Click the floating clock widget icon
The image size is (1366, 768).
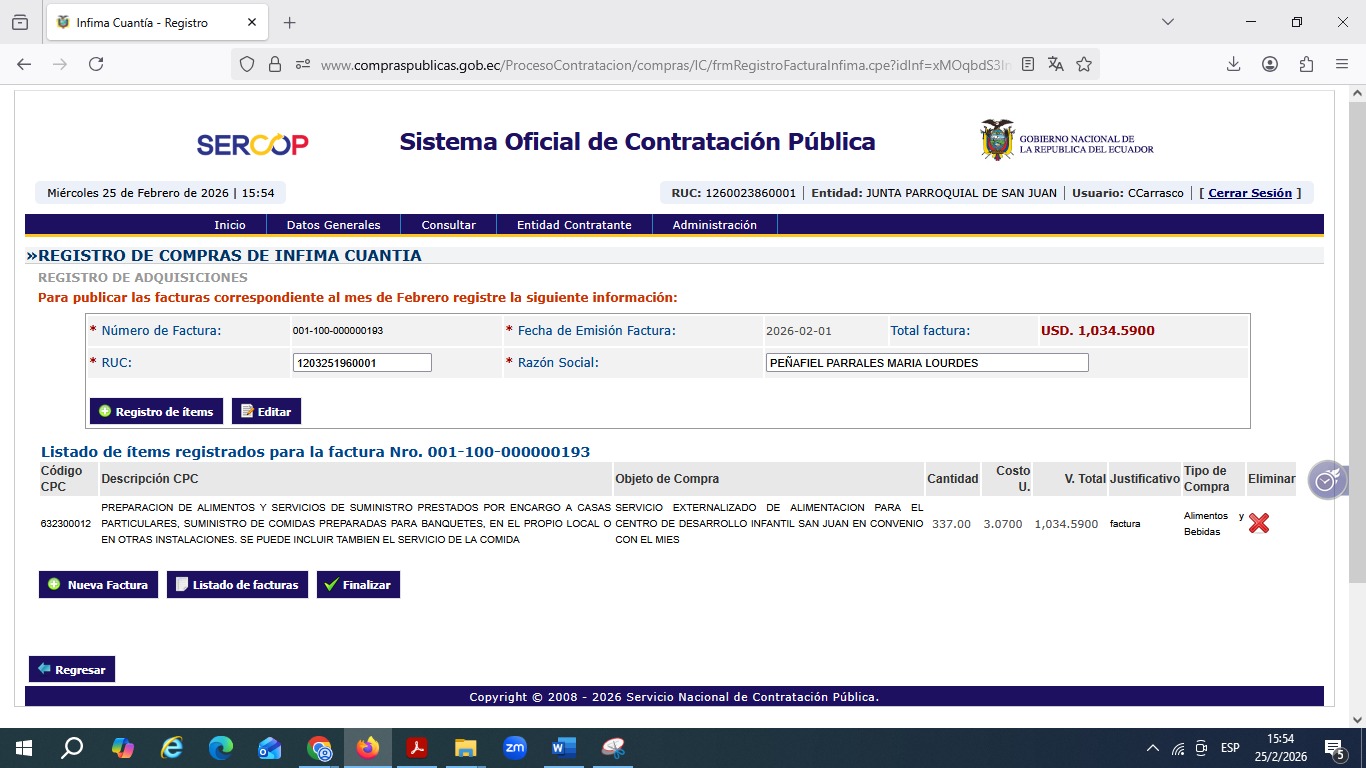(x=1326, y=481)
